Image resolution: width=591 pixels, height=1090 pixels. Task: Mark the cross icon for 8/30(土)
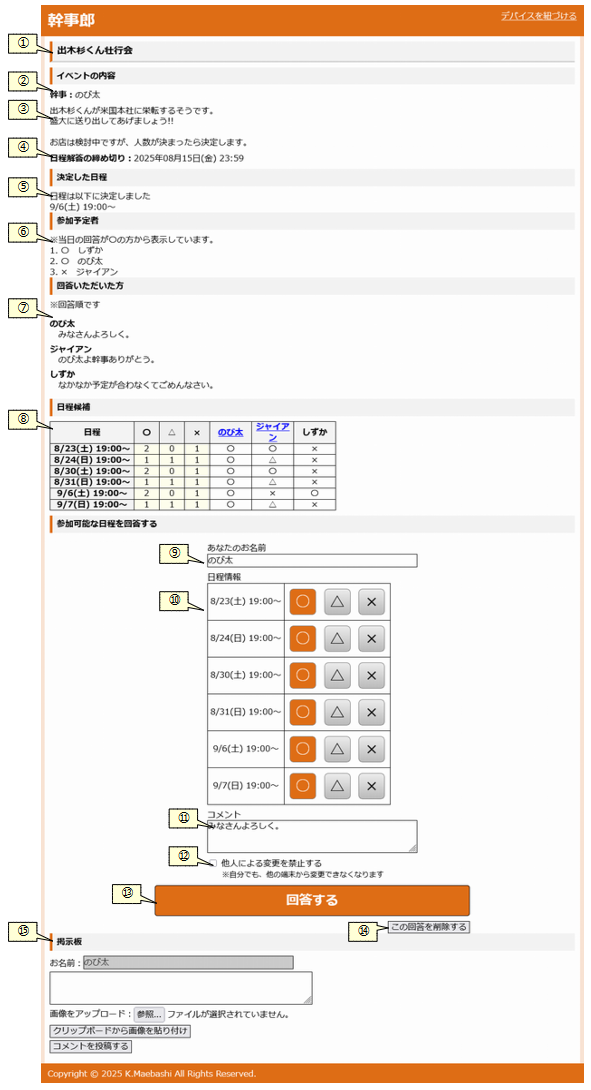(x=371, y=675)
